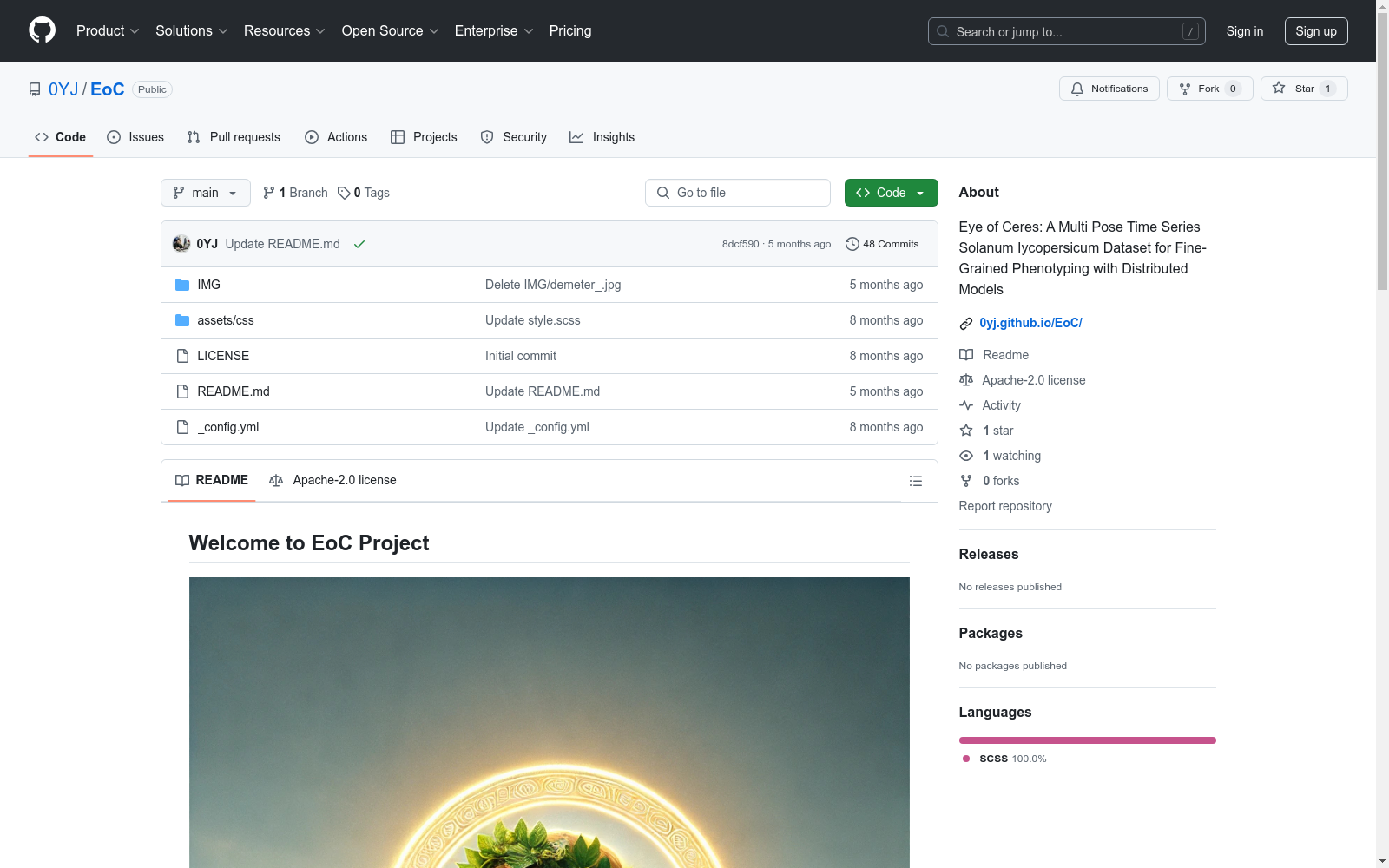
Task: Open the EoC repository name link
Action: (x=108, y=89)
